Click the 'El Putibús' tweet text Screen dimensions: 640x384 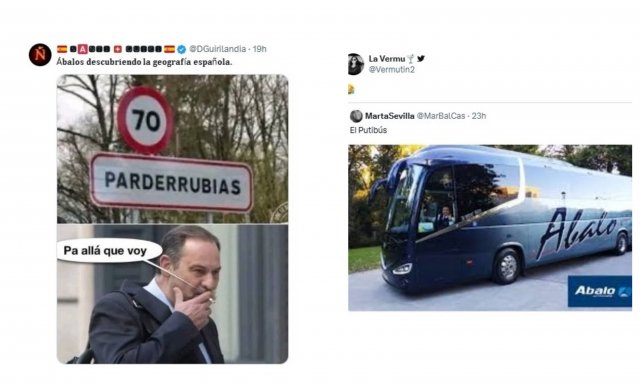point(368,130)
